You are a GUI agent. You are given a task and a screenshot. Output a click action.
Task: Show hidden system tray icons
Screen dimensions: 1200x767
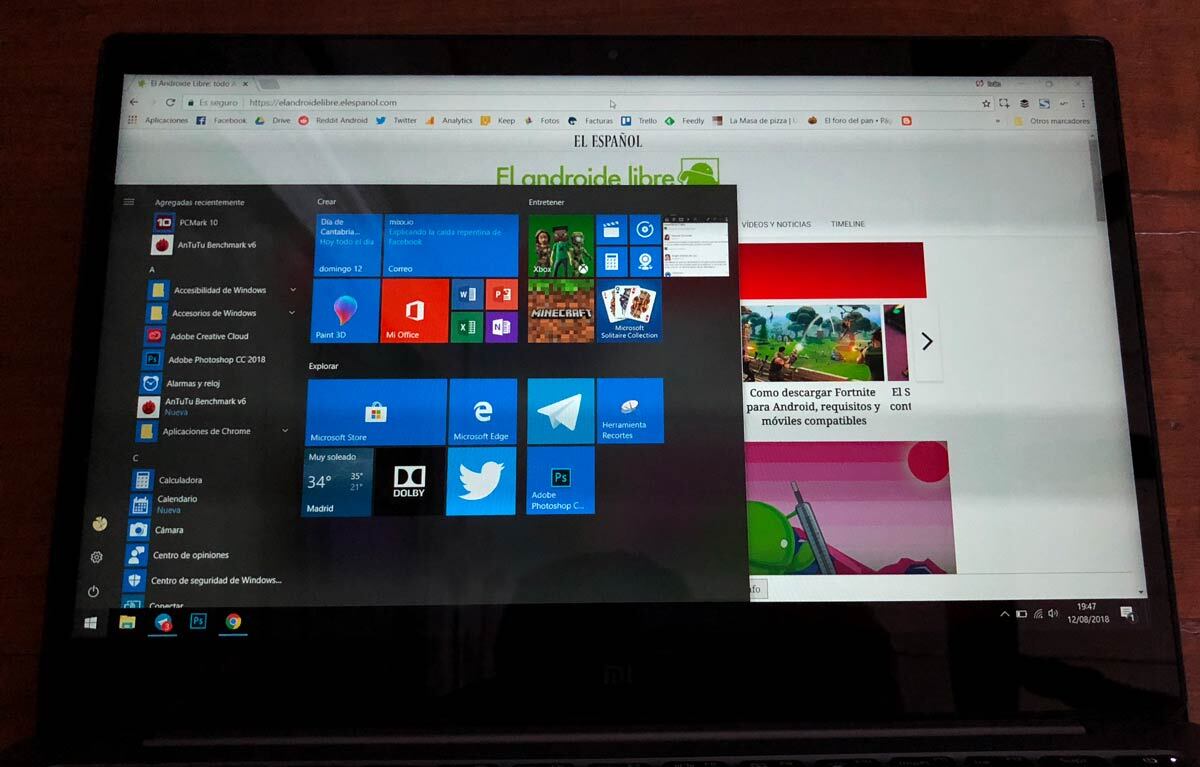click(1005, 613)
